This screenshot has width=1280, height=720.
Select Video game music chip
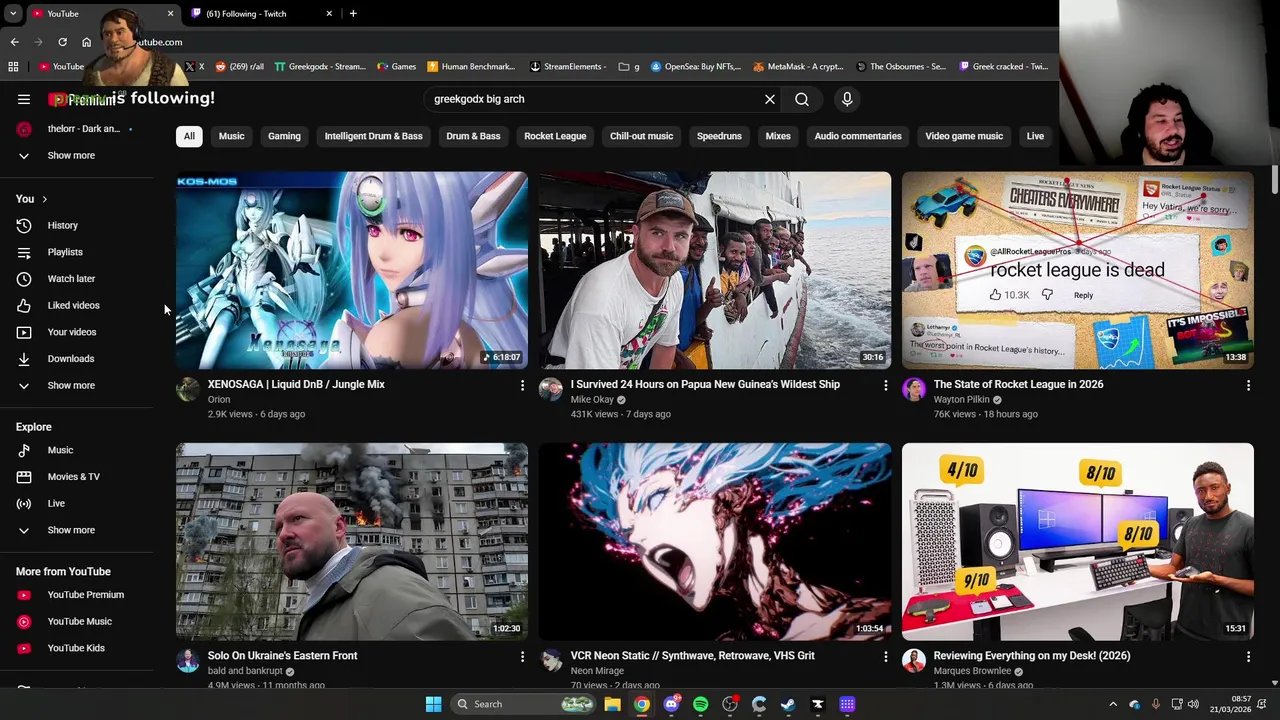[x=964, y=136]
